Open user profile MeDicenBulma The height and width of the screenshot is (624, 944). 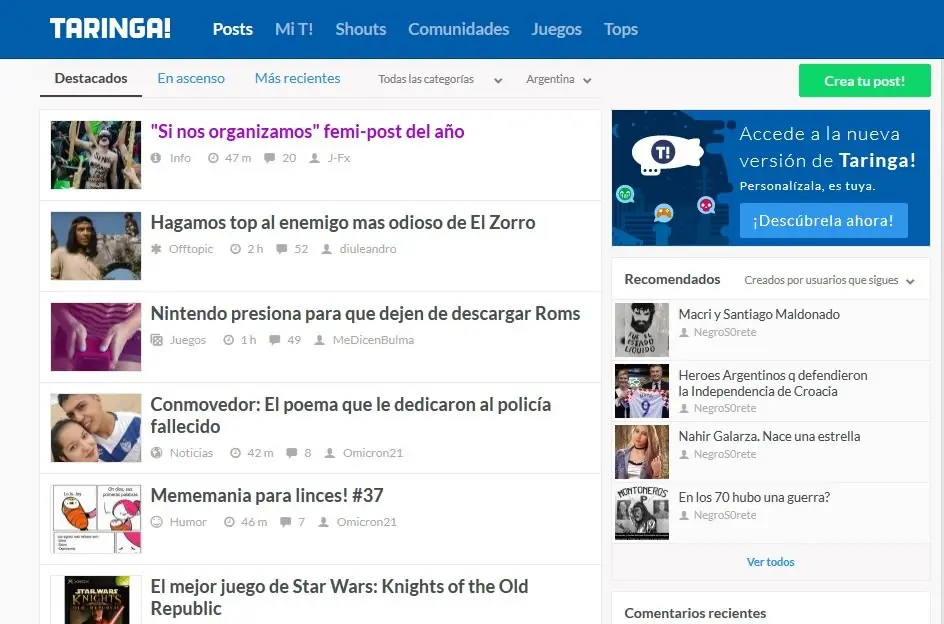pos(373,340)
